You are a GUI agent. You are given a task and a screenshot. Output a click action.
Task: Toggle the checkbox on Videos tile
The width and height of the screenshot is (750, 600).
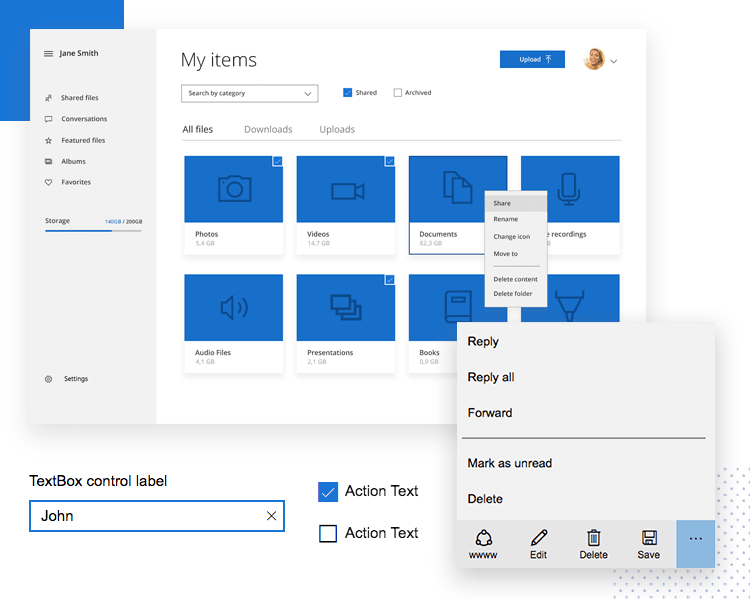pyautogui.click(x=390, y=161)
